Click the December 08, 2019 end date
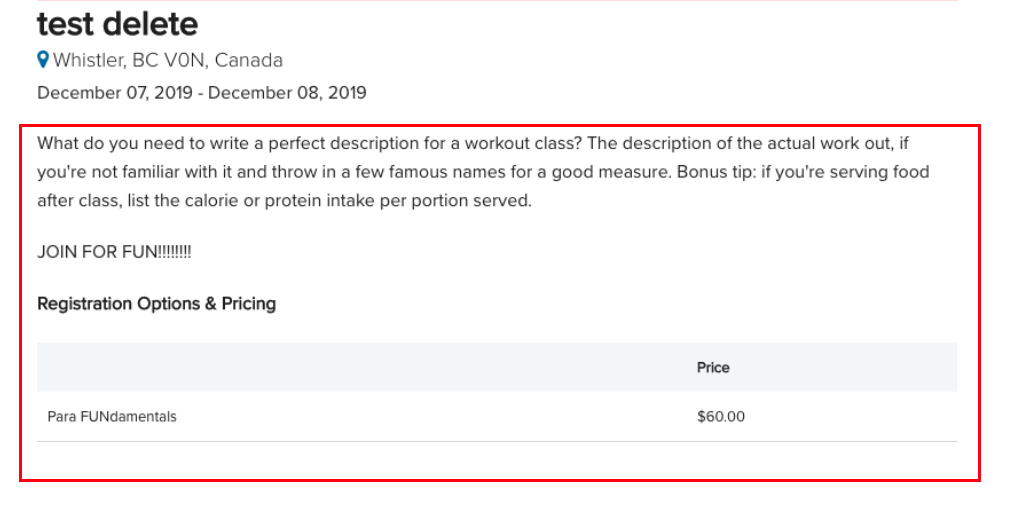1017x515 pixels. (287, 93)
